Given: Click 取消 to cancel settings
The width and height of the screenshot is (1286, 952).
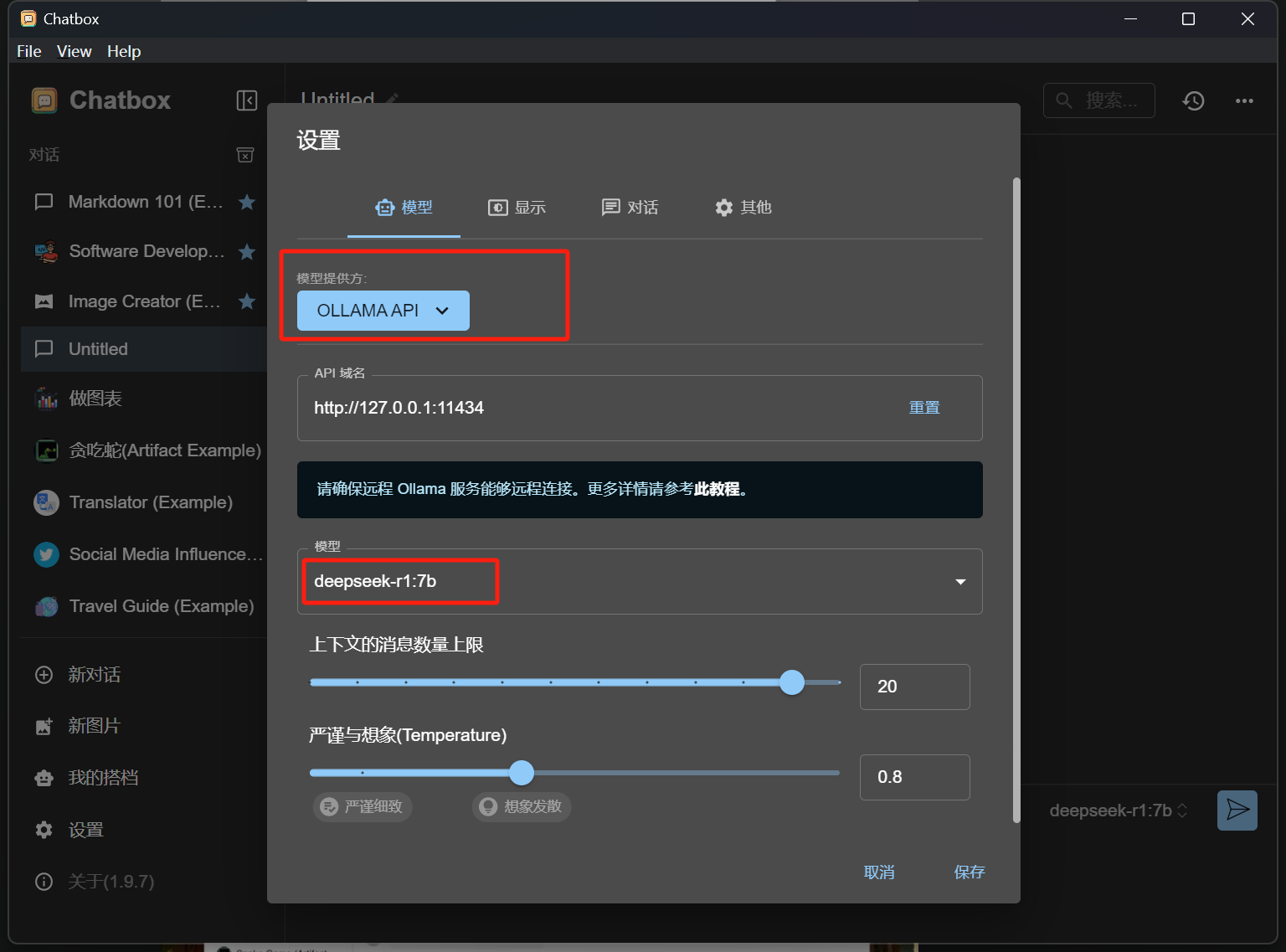Looking at the screenshot, I should (879, 872).
